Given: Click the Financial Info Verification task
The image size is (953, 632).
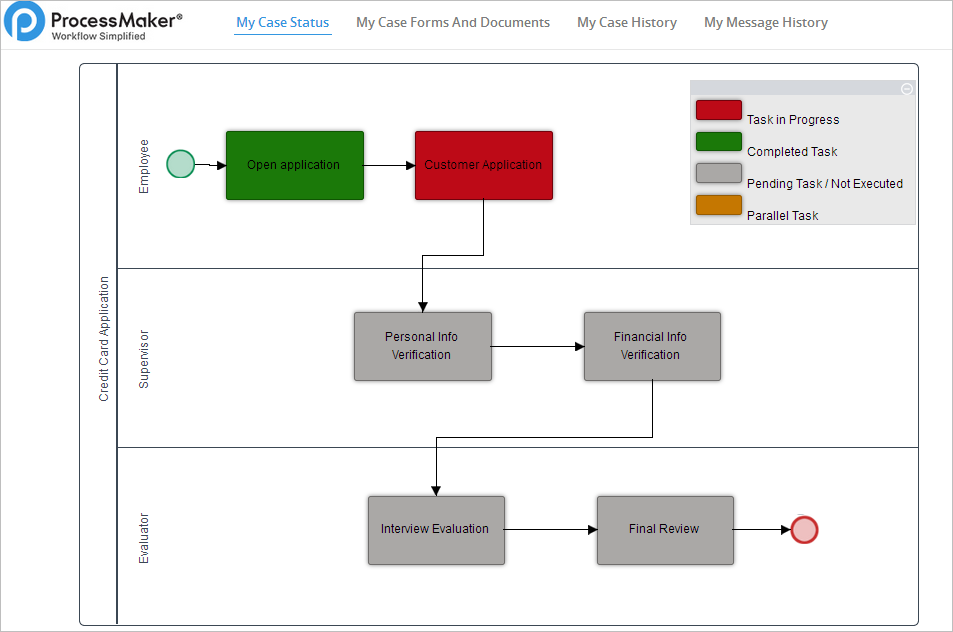Looking at the screenshot, I should 651,346.
